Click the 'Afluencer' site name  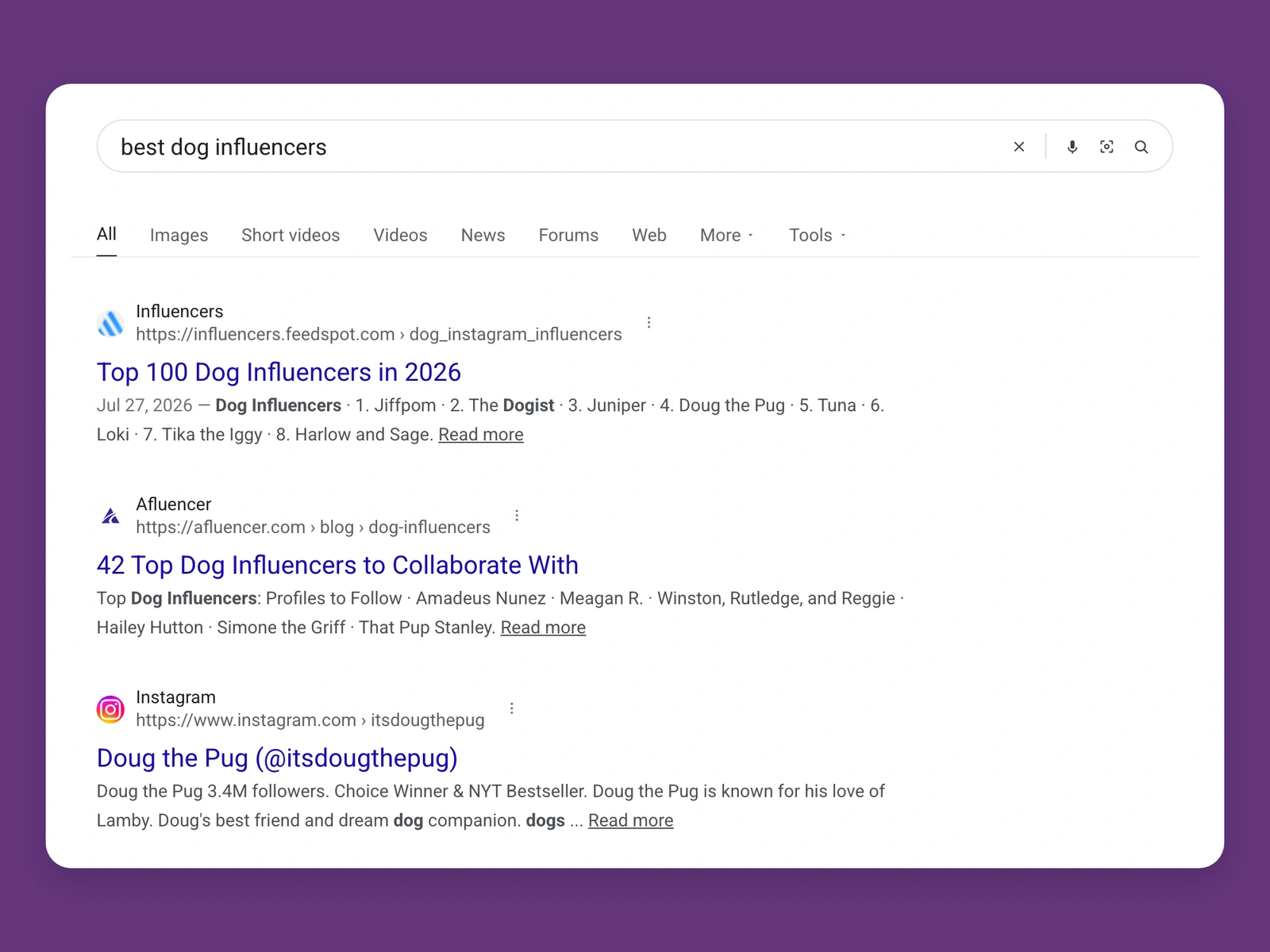pyautogui.click(x=173, y=504)
